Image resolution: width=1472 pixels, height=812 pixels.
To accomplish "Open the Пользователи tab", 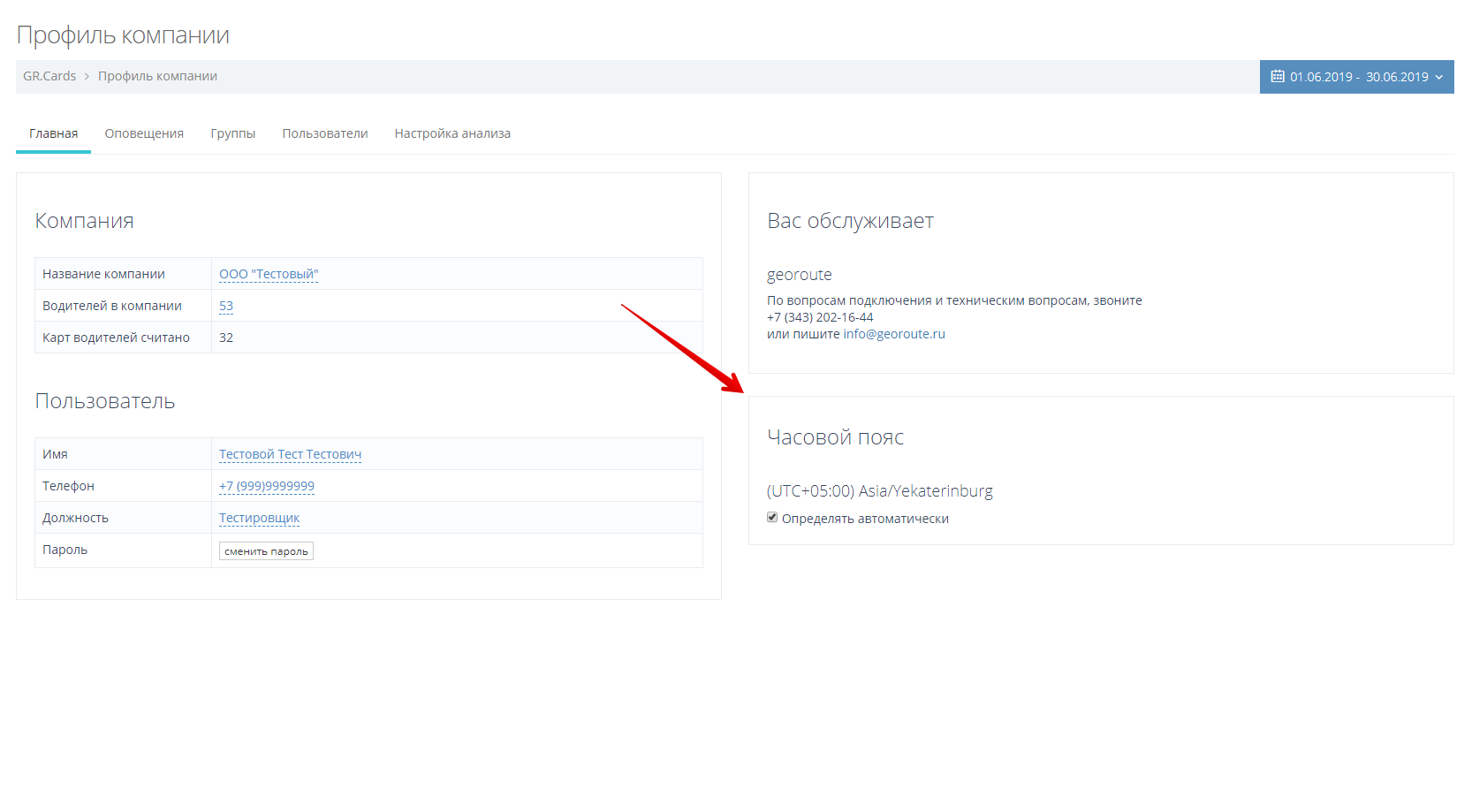I will (x=324, y=133).
